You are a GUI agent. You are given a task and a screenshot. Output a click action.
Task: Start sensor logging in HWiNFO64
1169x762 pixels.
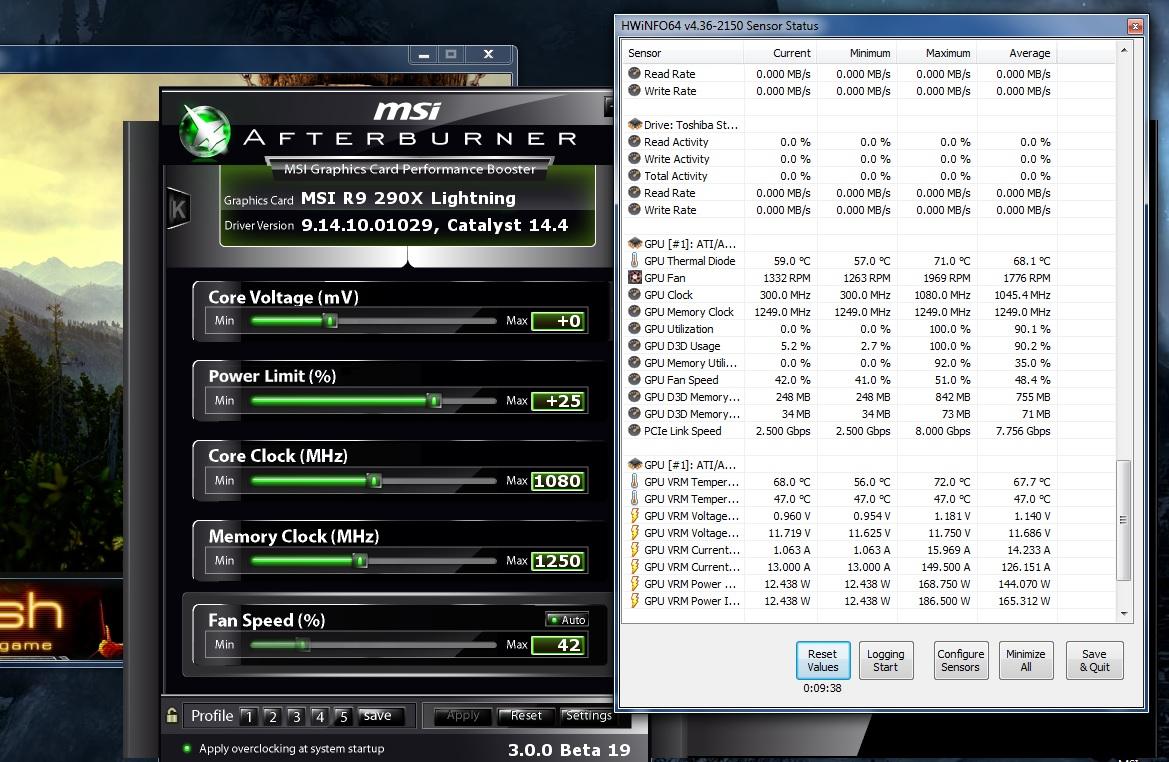click(x=885, y=661)
